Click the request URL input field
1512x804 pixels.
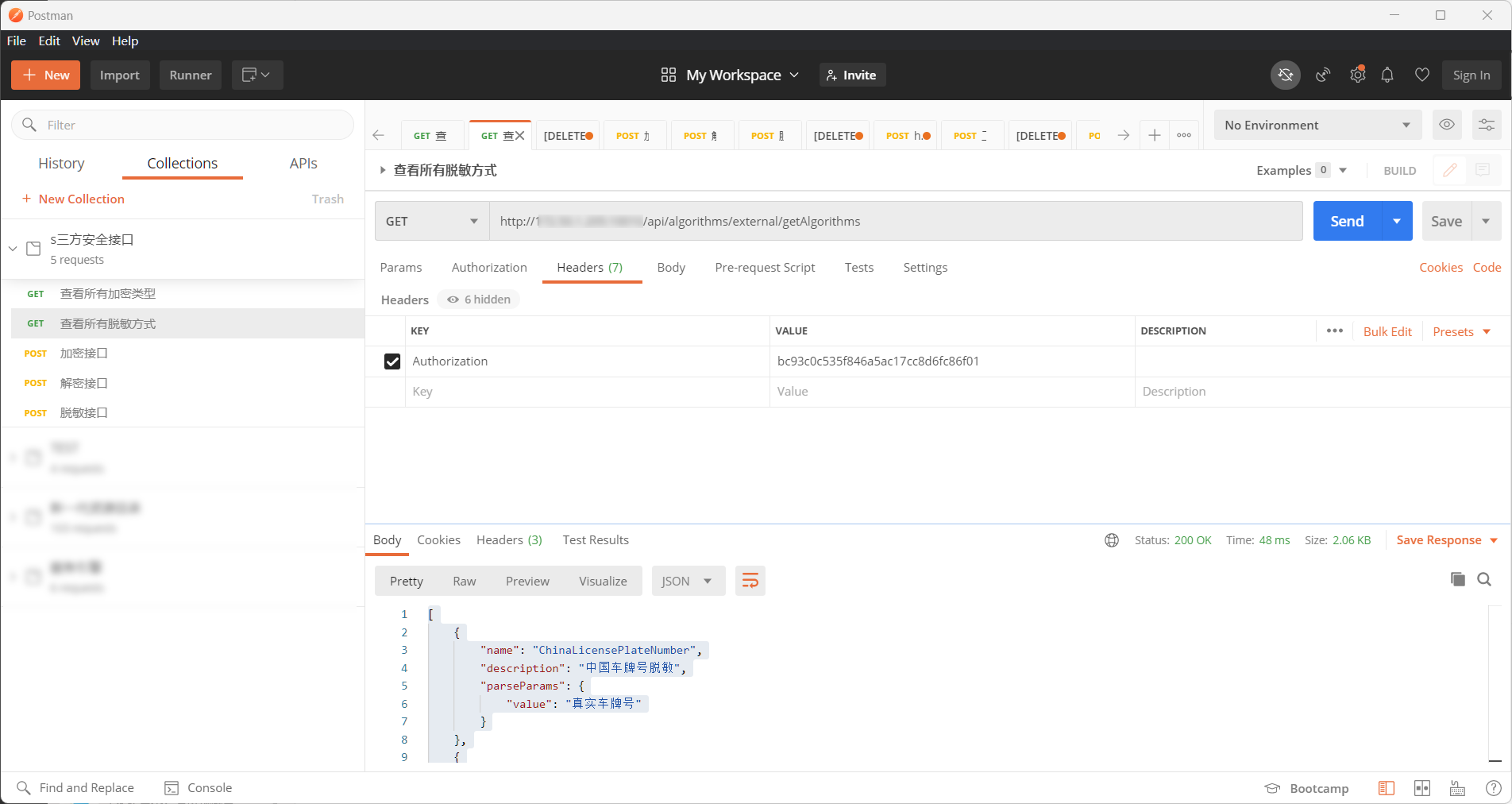pyautogui.click(x=895, y=222)
